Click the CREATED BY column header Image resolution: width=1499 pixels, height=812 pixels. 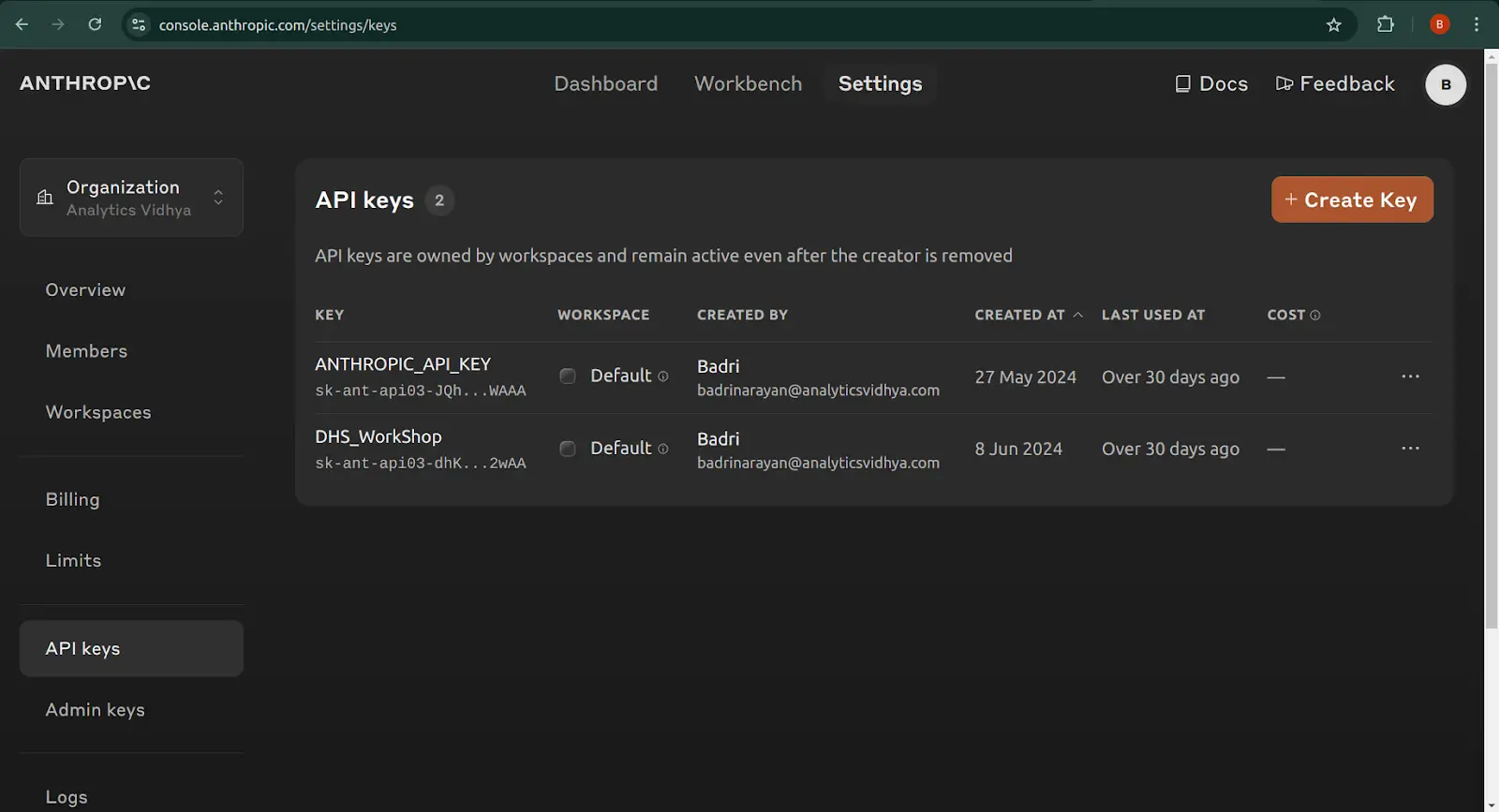click(742, 315)
